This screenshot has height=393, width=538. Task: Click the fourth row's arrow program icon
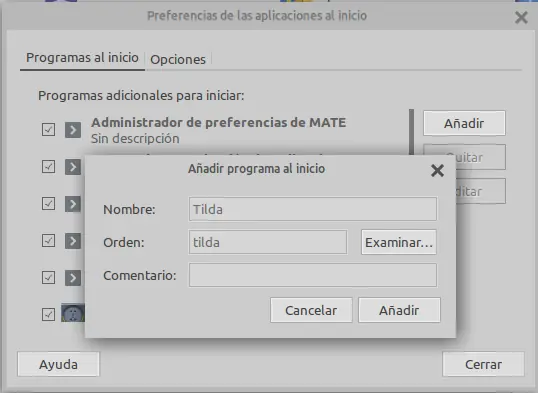pyautogui.click(x=73, y=241)
